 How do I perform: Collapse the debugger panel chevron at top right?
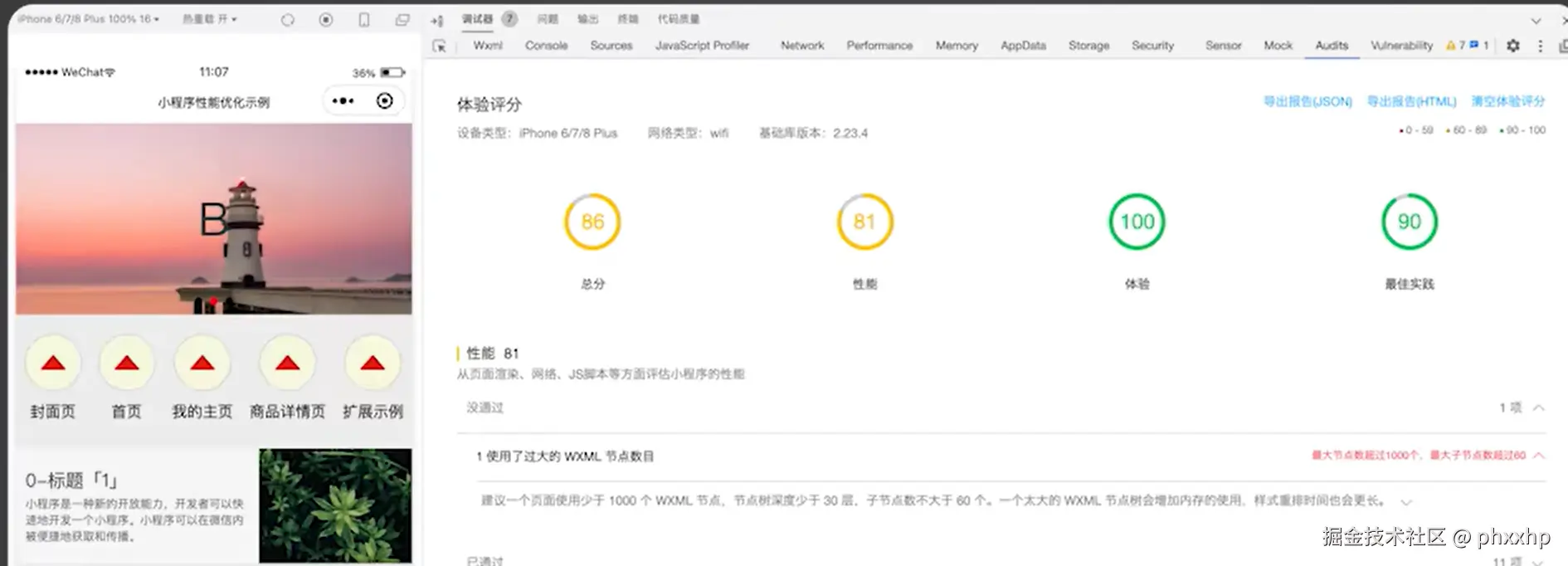(1536, 21)
